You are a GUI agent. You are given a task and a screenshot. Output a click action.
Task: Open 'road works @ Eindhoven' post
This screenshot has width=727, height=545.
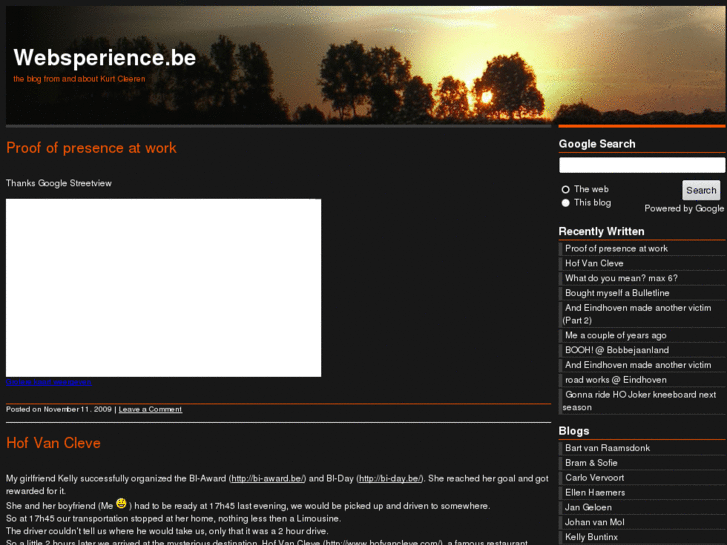tap(616, 380)
